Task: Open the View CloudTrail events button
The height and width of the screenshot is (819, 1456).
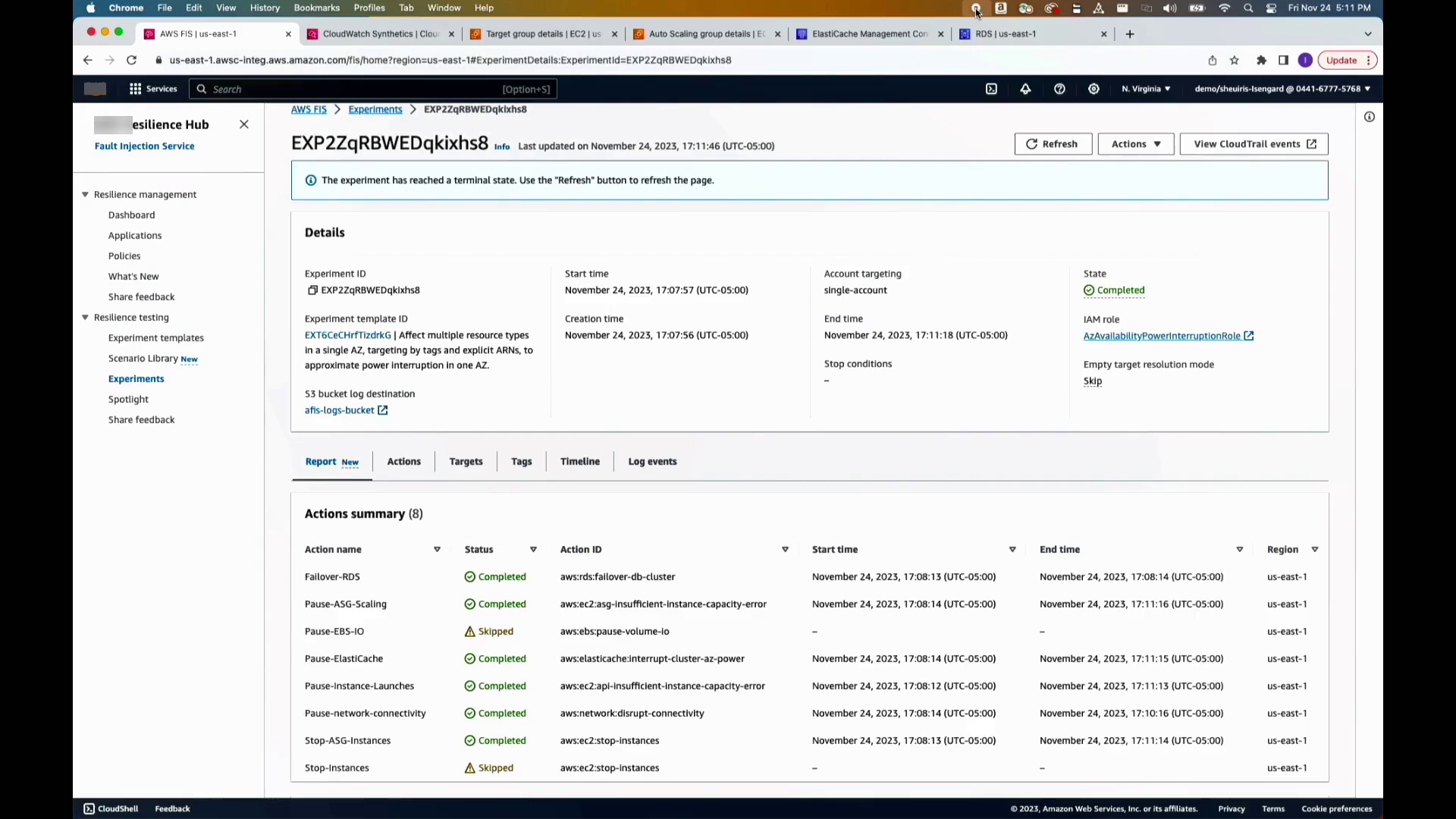Action: pos(1254,144)
